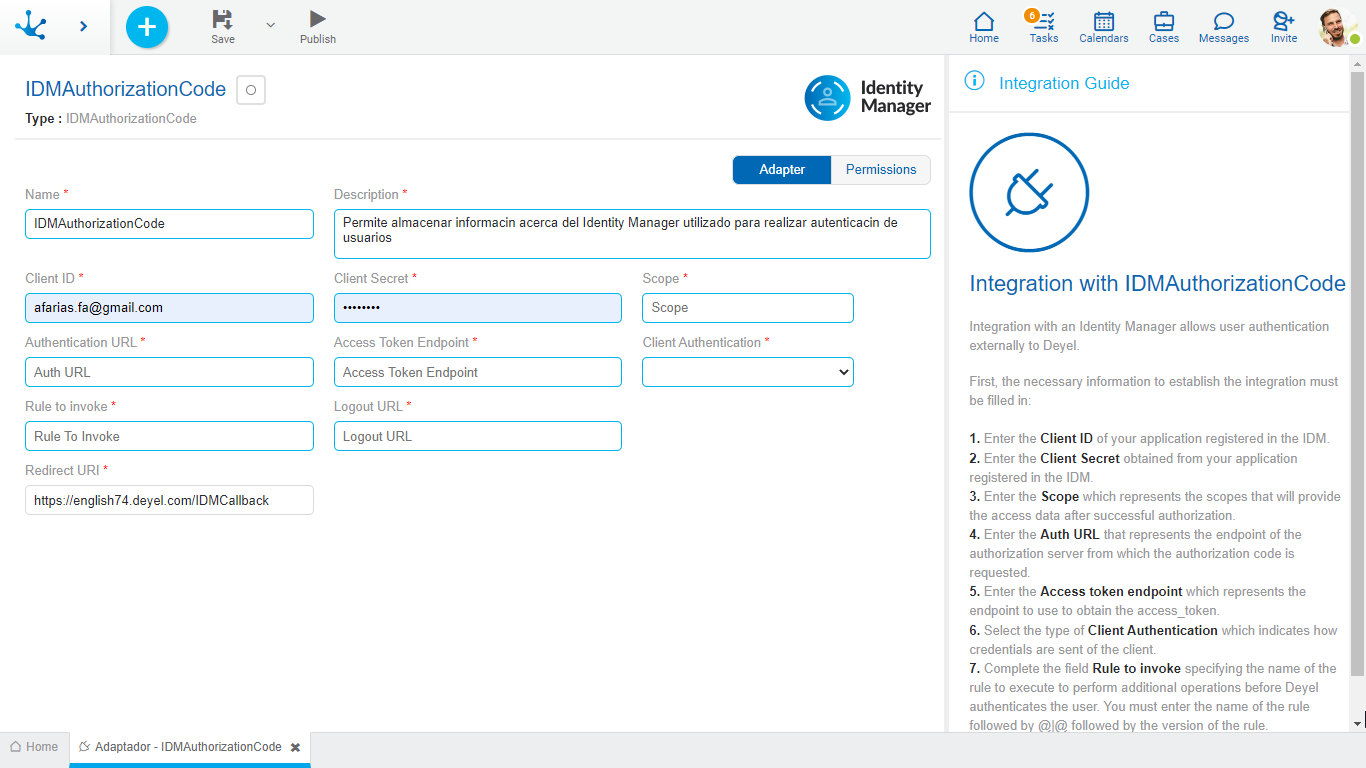Expand the left menu chevron arrow
Screen dimensions: 1366x768
point(83,27)
